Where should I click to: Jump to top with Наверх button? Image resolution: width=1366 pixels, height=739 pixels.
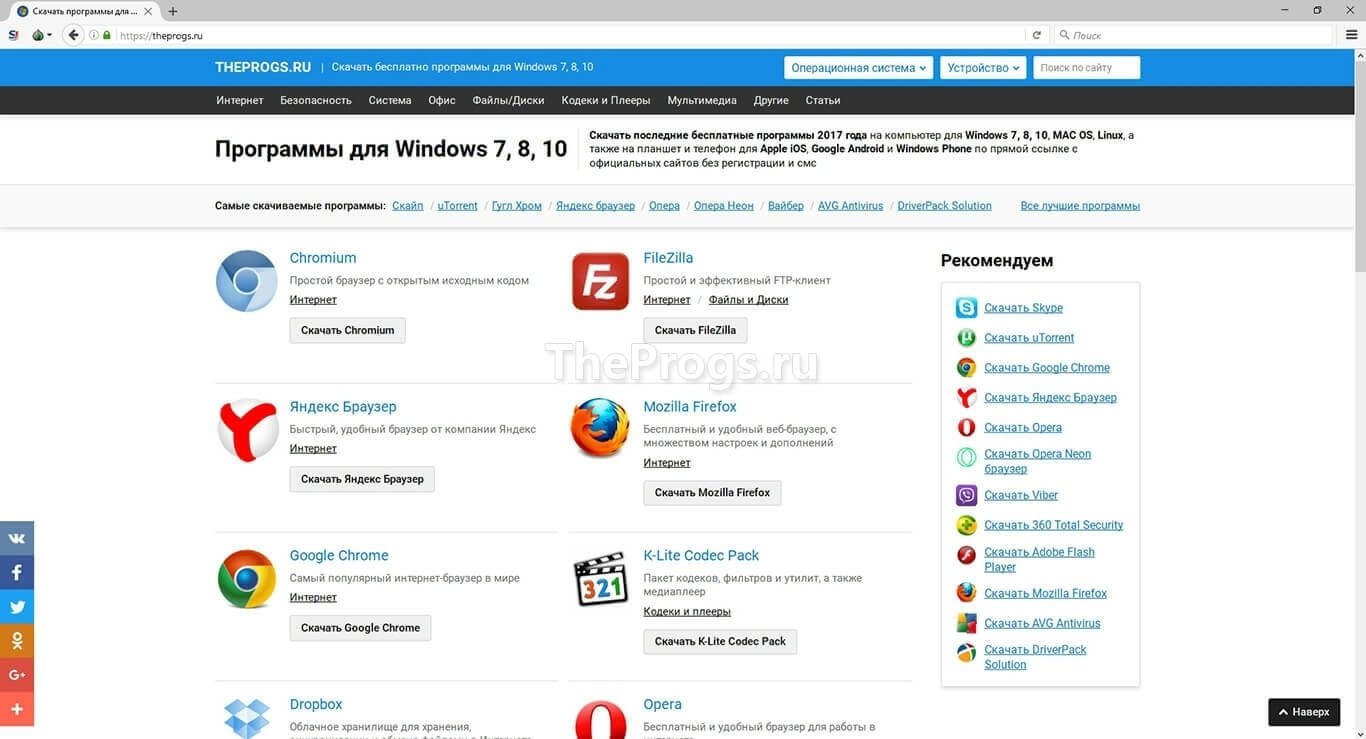point(1304,712)
